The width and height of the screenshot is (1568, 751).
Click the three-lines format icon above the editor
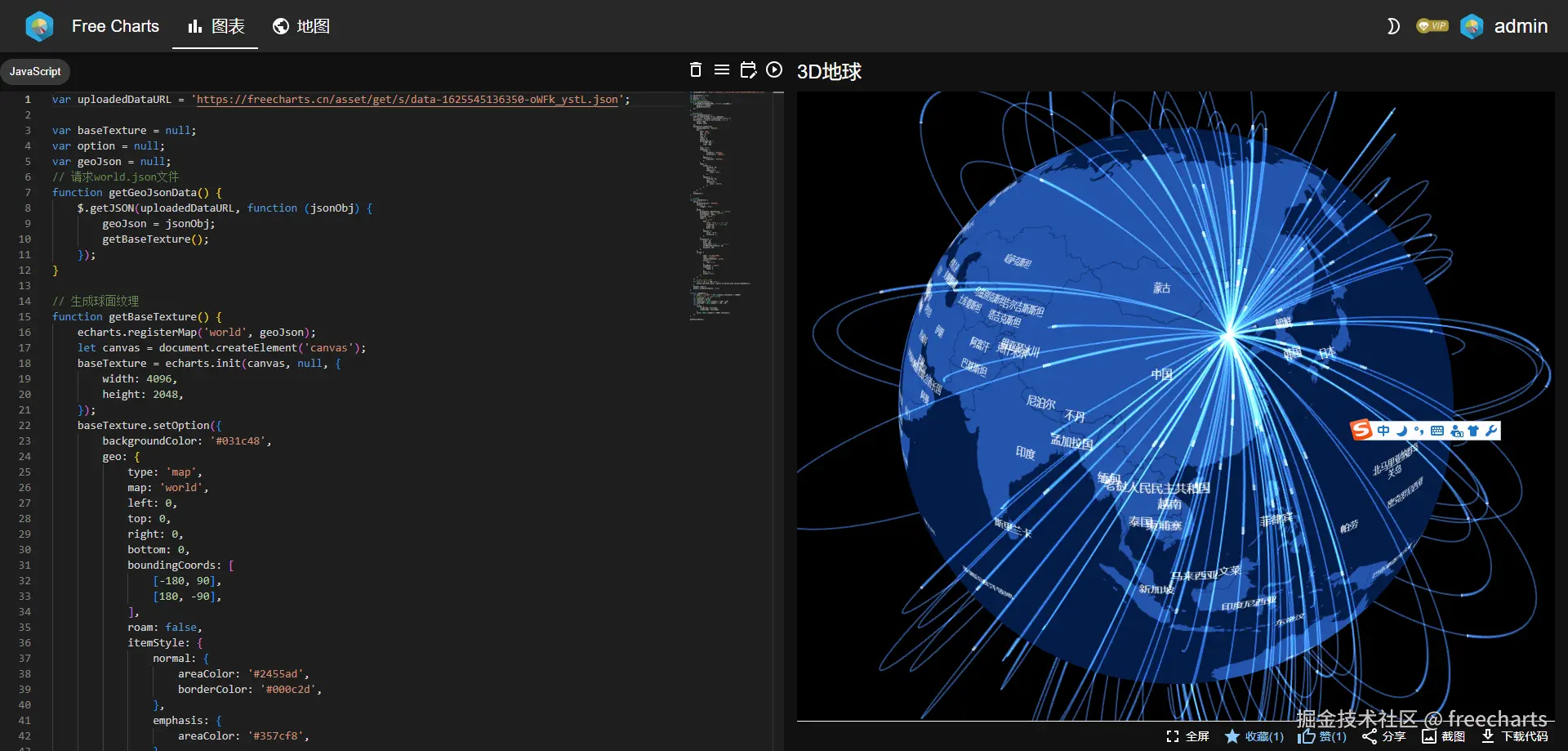[x=722, y=70]
